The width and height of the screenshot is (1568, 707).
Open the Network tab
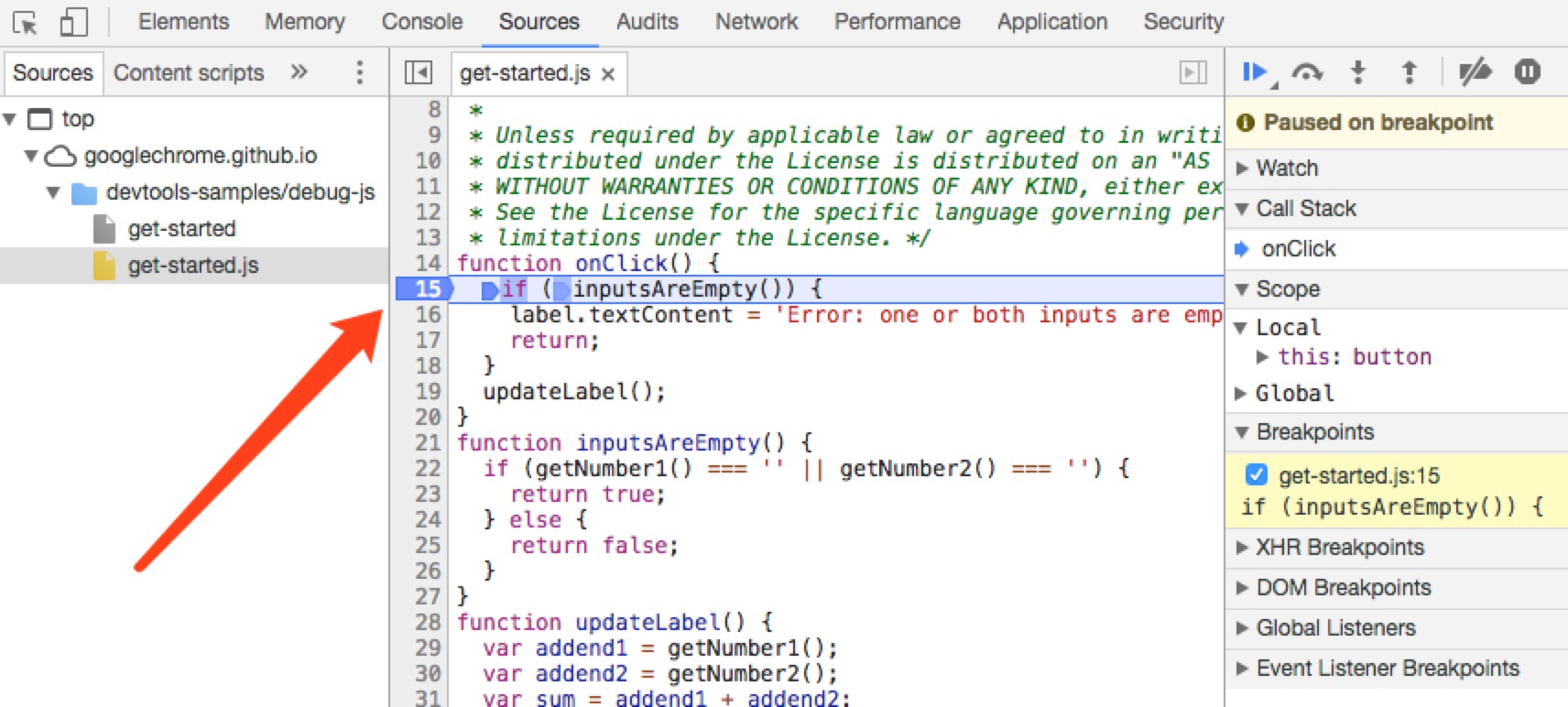[x=757, y=21]
